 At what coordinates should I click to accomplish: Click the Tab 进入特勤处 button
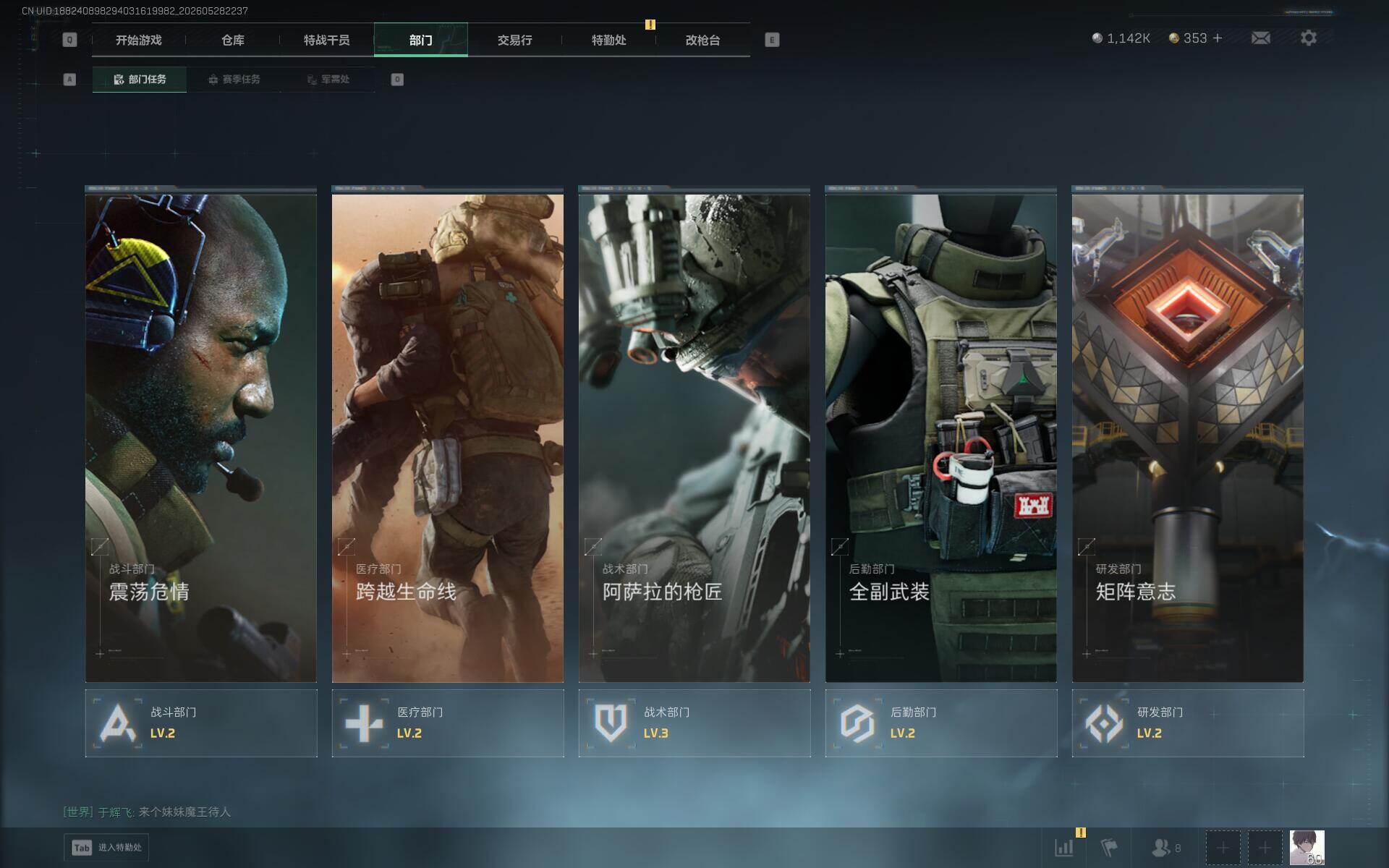106,847
